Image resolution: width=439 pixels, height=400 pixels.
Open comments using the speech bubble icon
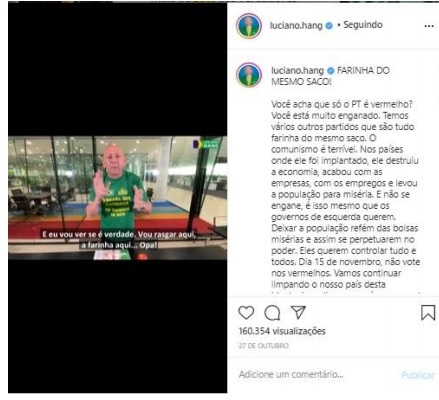pos(272,313)
